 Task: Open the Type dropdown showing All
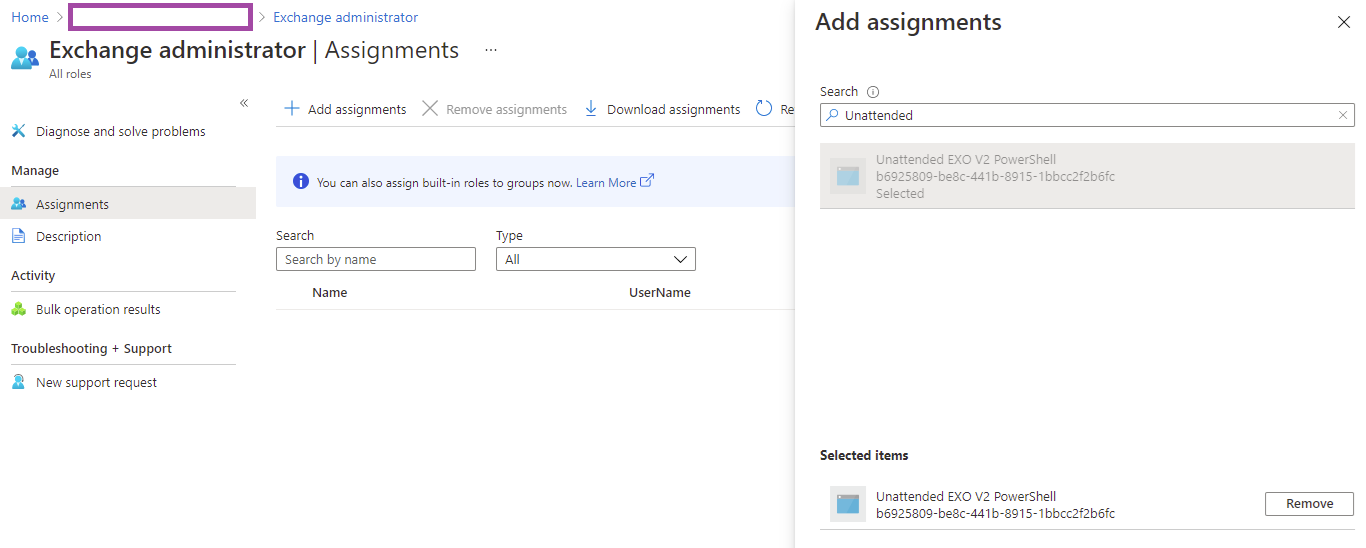(x=596, y=259)
